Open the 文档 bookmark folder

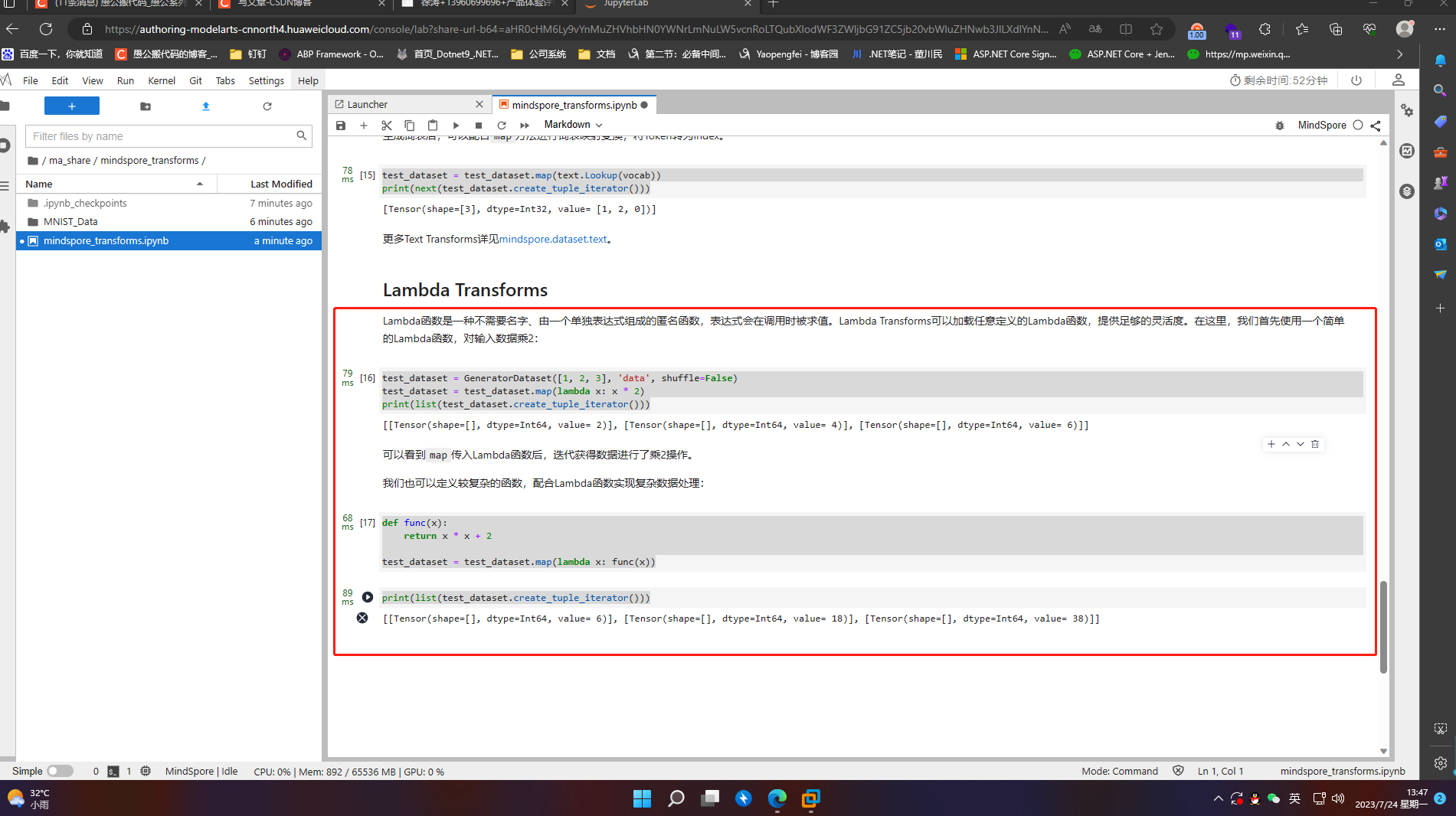(x=597, y=54)
